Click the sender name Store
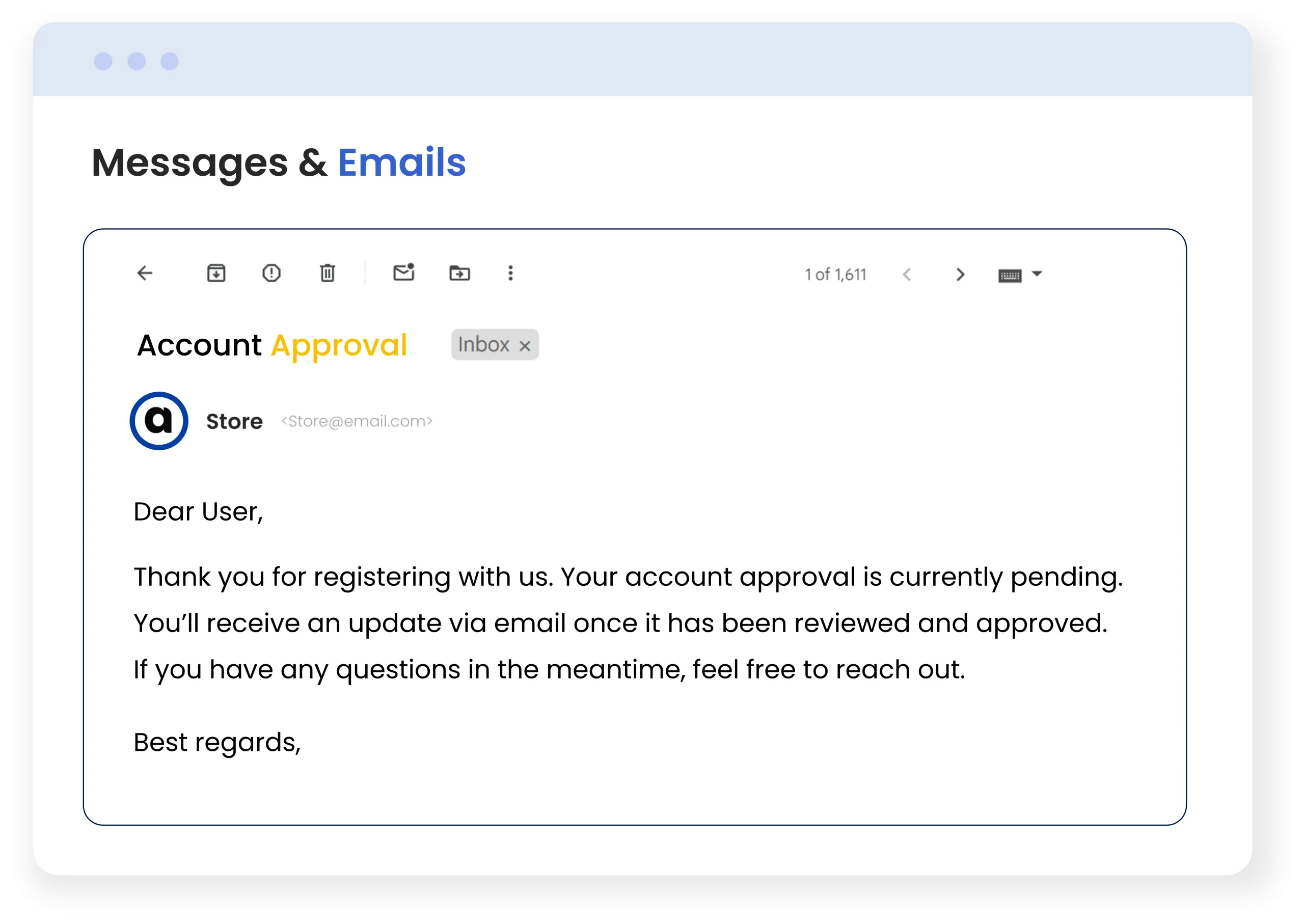 [x=234, y=422]
